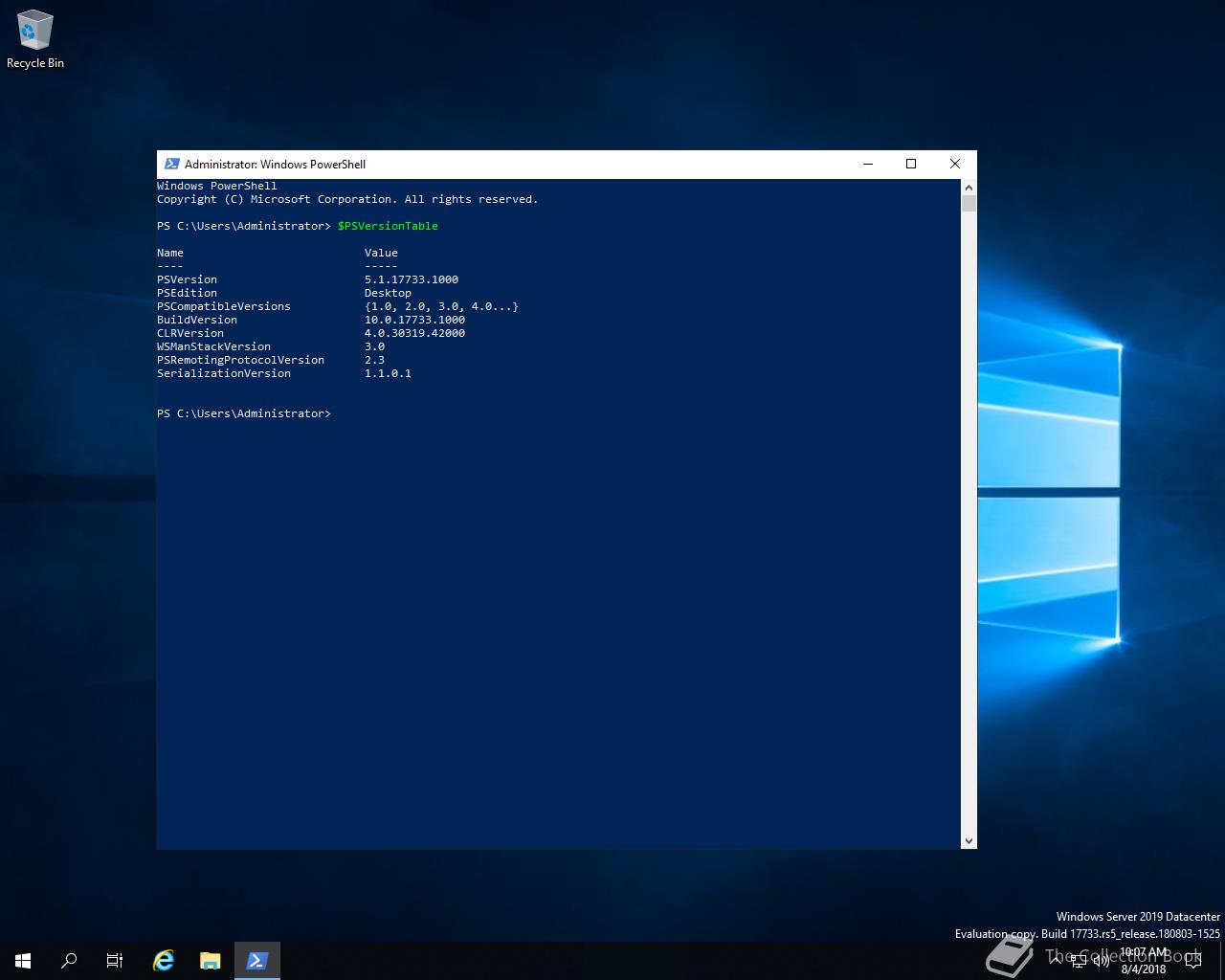Screen dimensions: 1225x980
Task: Click the PowerShell scrollbar thumb
Action: point(969,204)
